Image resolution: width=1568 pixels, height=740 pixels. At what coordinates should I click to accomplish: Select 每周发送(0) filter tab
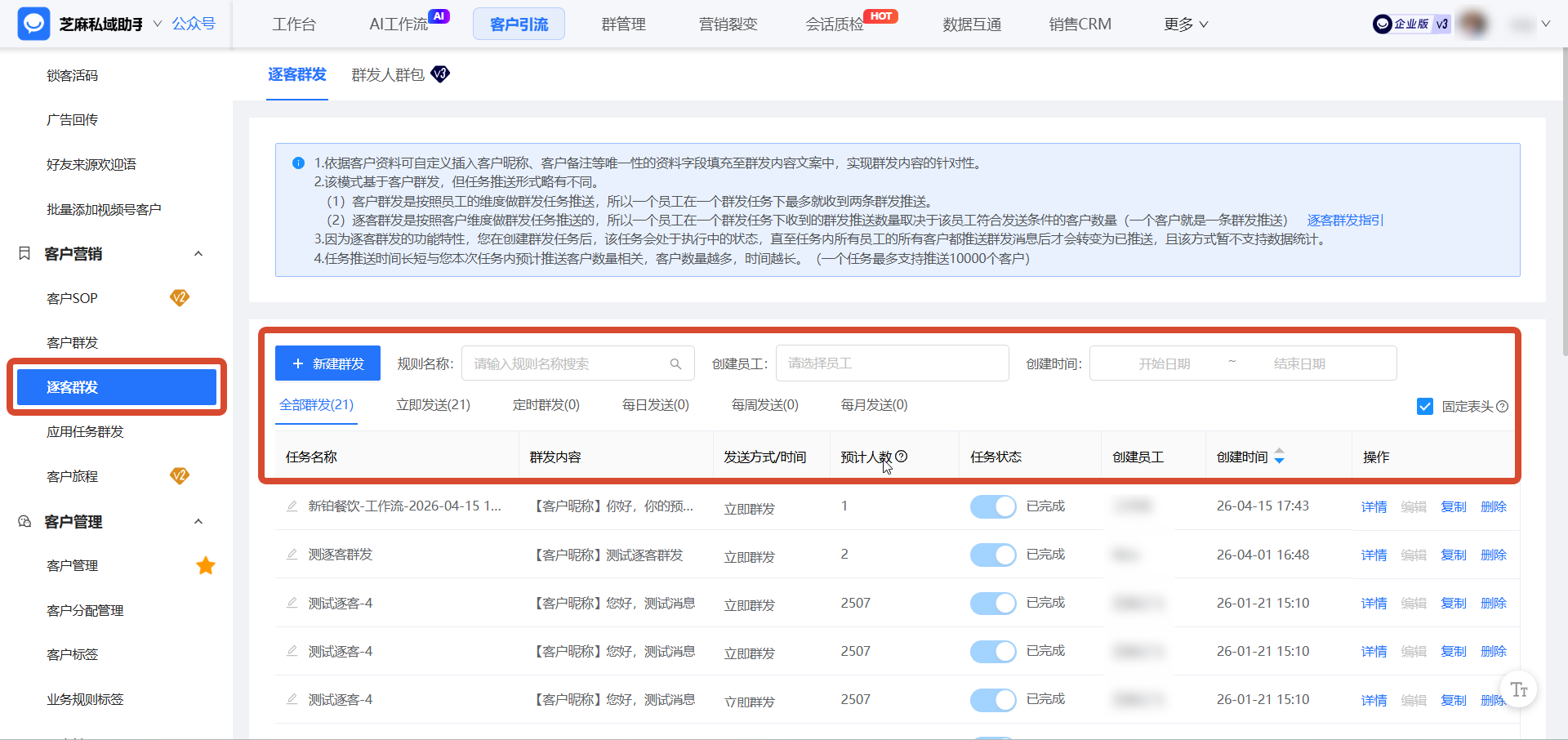coord(764,405)
